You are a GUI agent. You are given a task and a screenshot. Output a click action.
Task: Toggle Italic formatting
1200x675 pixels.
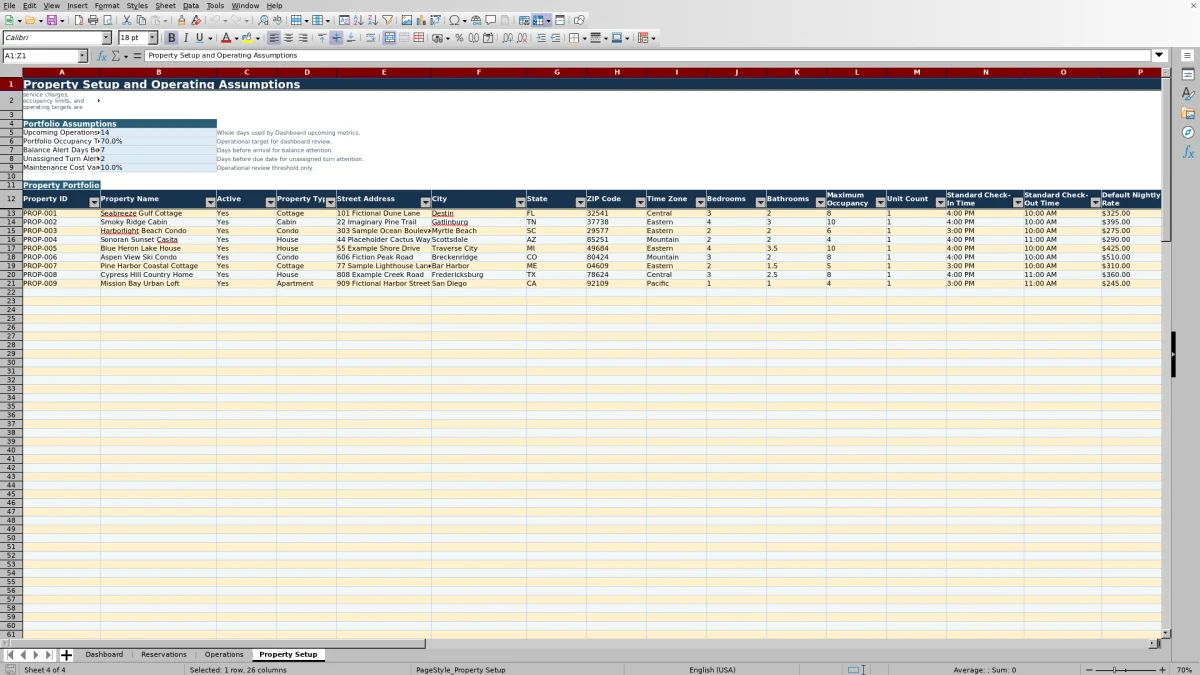[x=185, y=38]
